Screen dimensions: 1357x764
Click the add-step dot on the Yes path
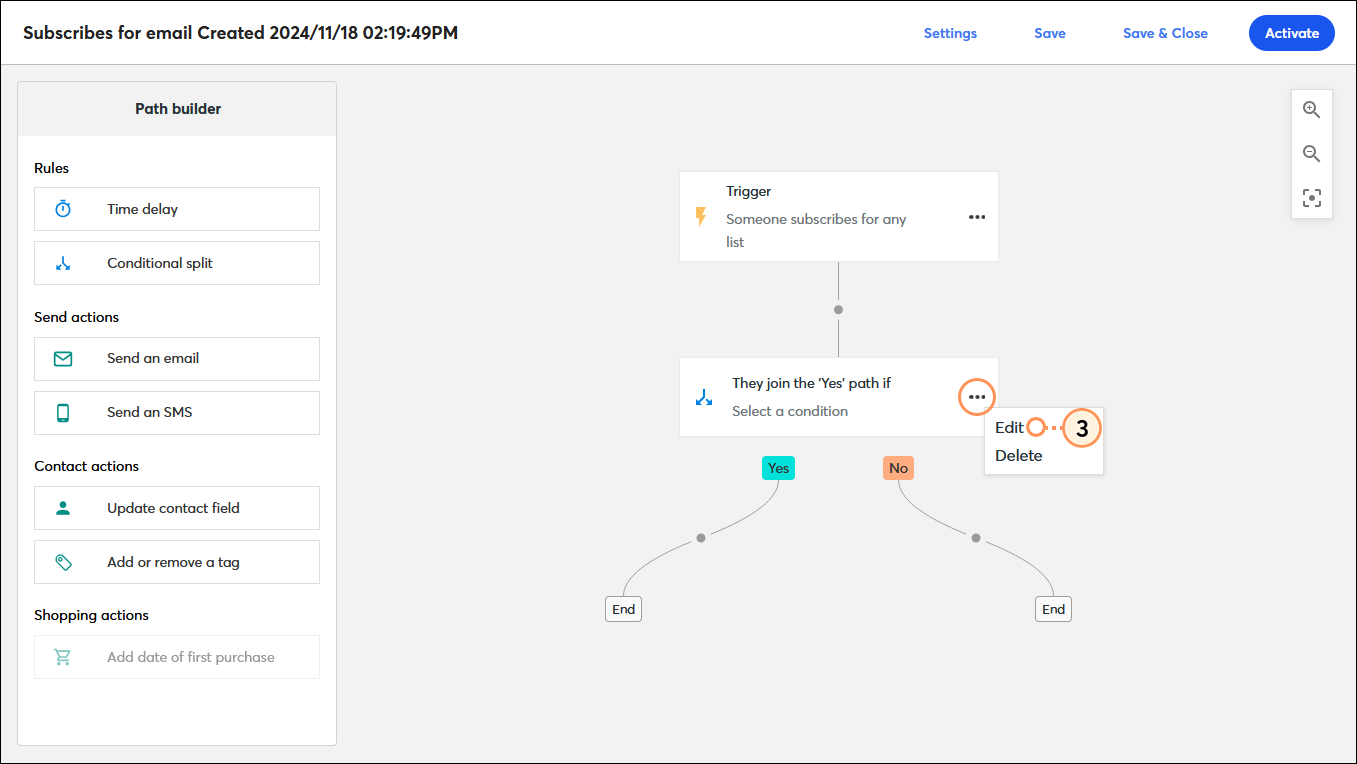701,538
